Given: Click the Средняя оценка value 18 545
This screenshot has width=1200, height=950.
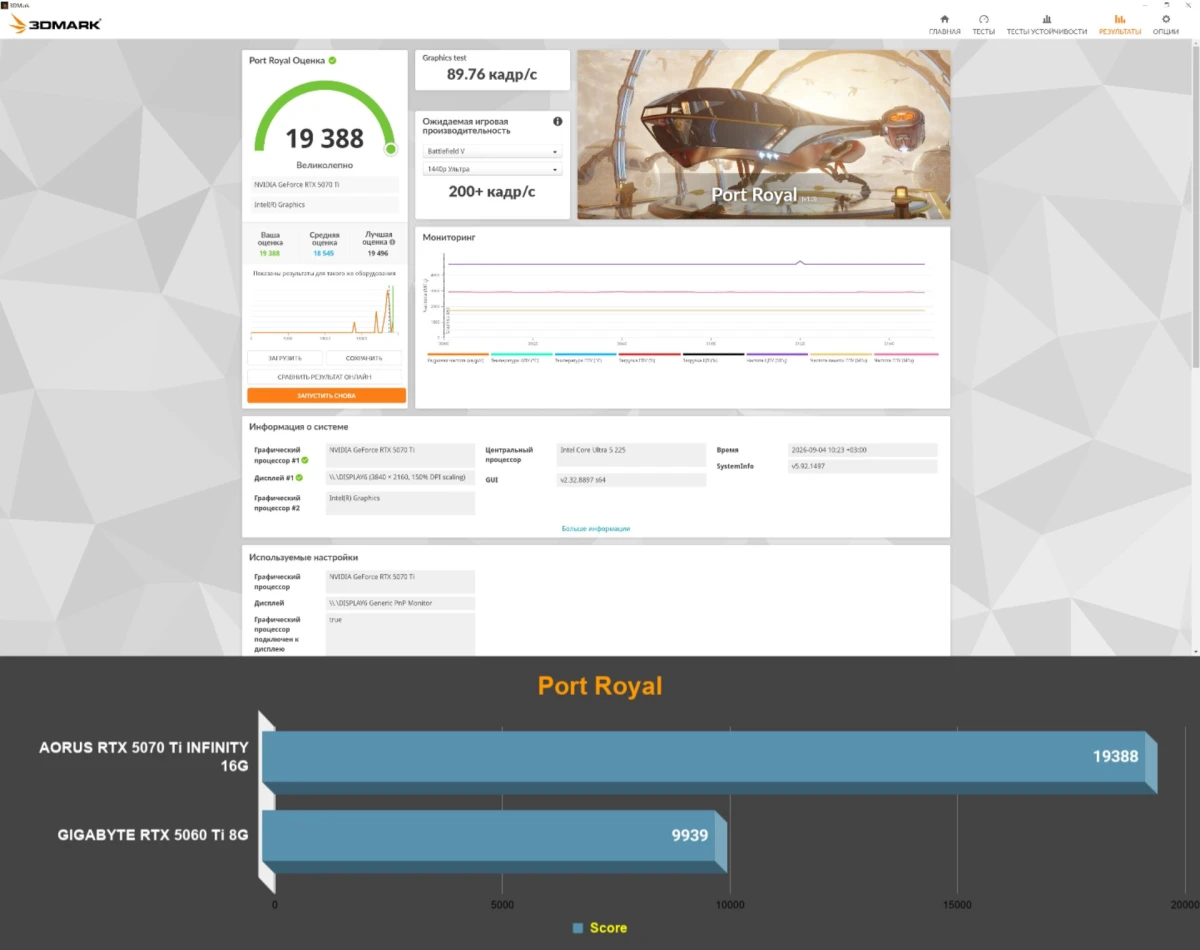Looking at the screenshot, I should click(x=324, y=254).
